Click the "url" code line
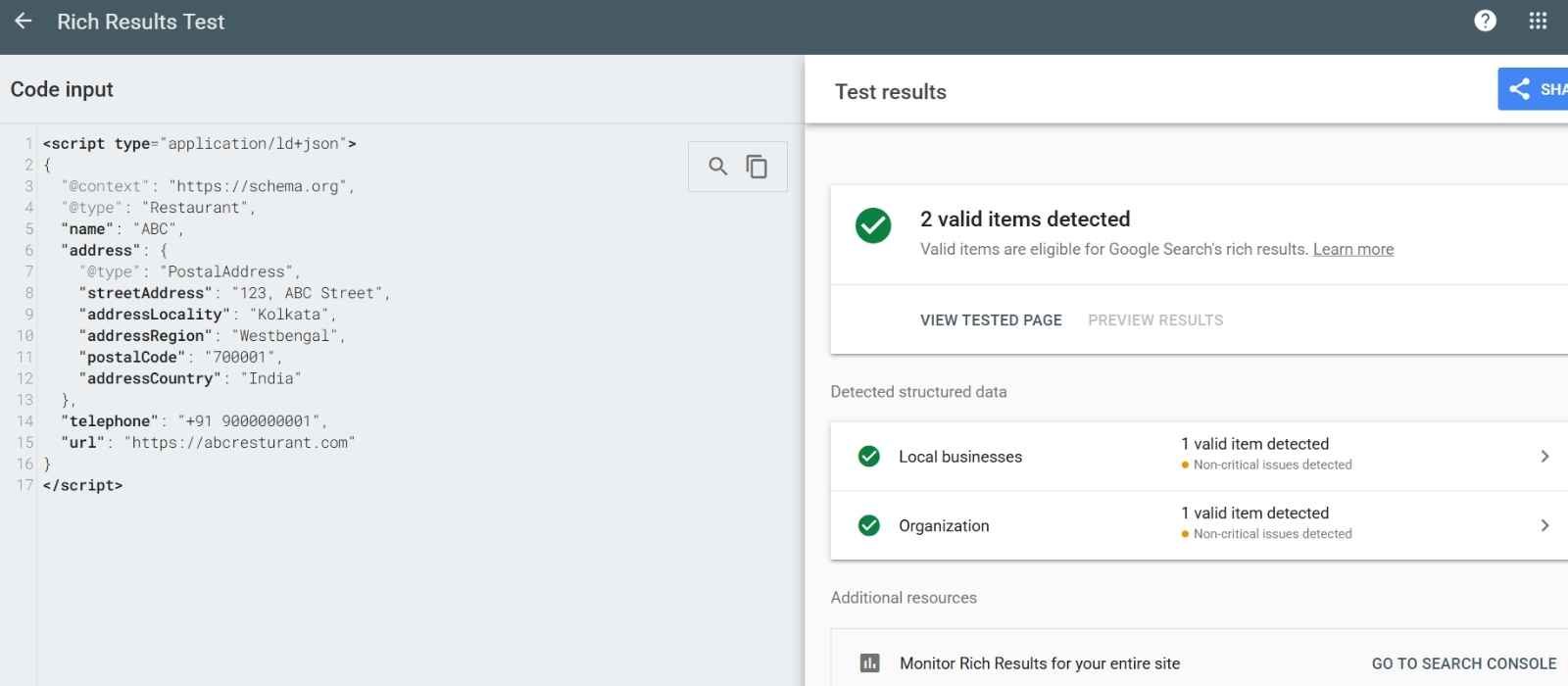The image size is (1568, 686). pos(208,443)
